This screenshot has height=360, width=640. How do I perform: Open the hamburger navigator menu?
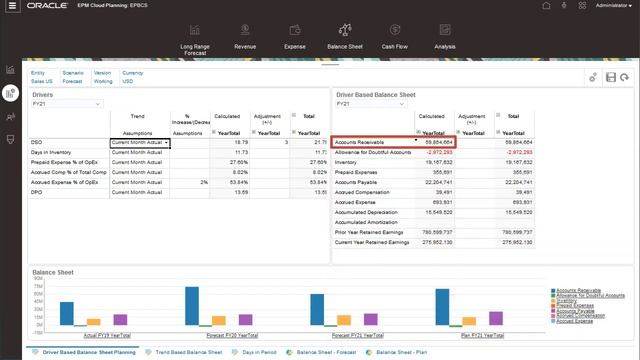12,6
